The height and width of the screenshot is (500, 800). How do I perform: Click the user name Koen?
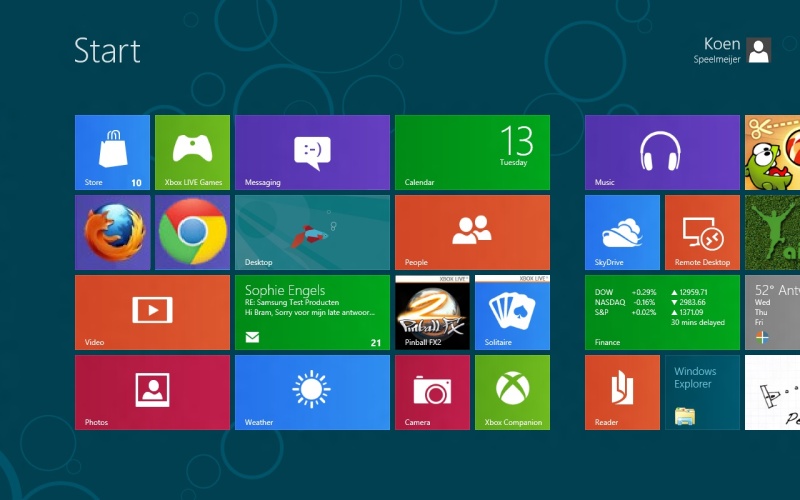click(722, 44)
